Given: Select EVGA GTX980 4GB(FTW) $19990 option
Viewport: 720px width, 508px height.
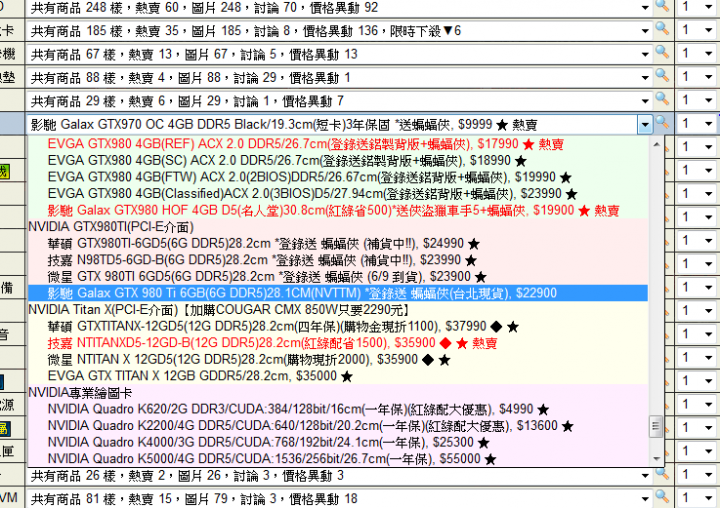Looking at the screenshot, I should coord(338,177).
